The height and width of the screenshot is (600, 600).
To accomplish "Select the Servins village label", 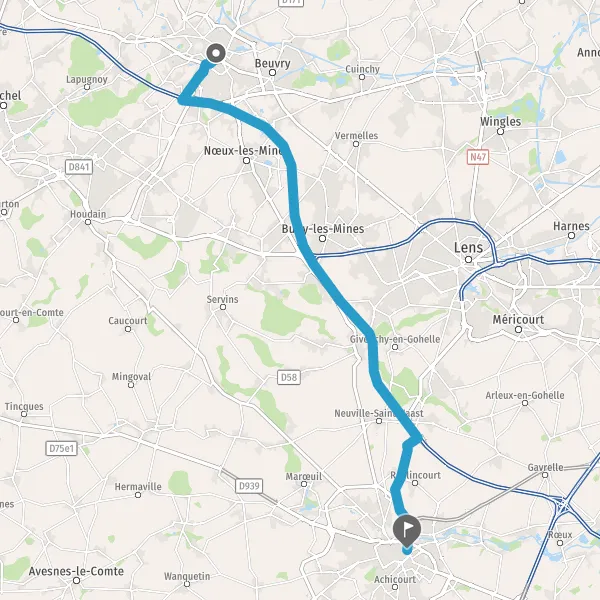I will (x=222, y=299).
